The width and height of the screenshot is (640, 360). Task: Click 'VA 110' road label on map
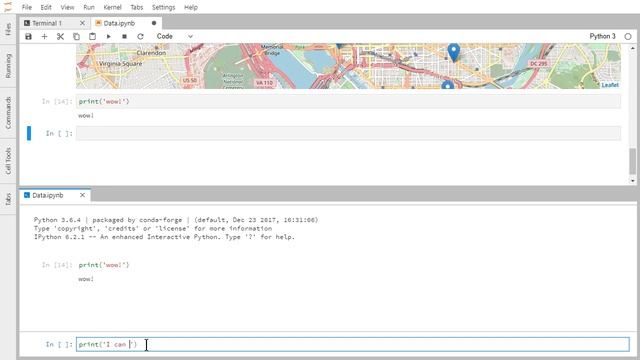pos(264,83)
